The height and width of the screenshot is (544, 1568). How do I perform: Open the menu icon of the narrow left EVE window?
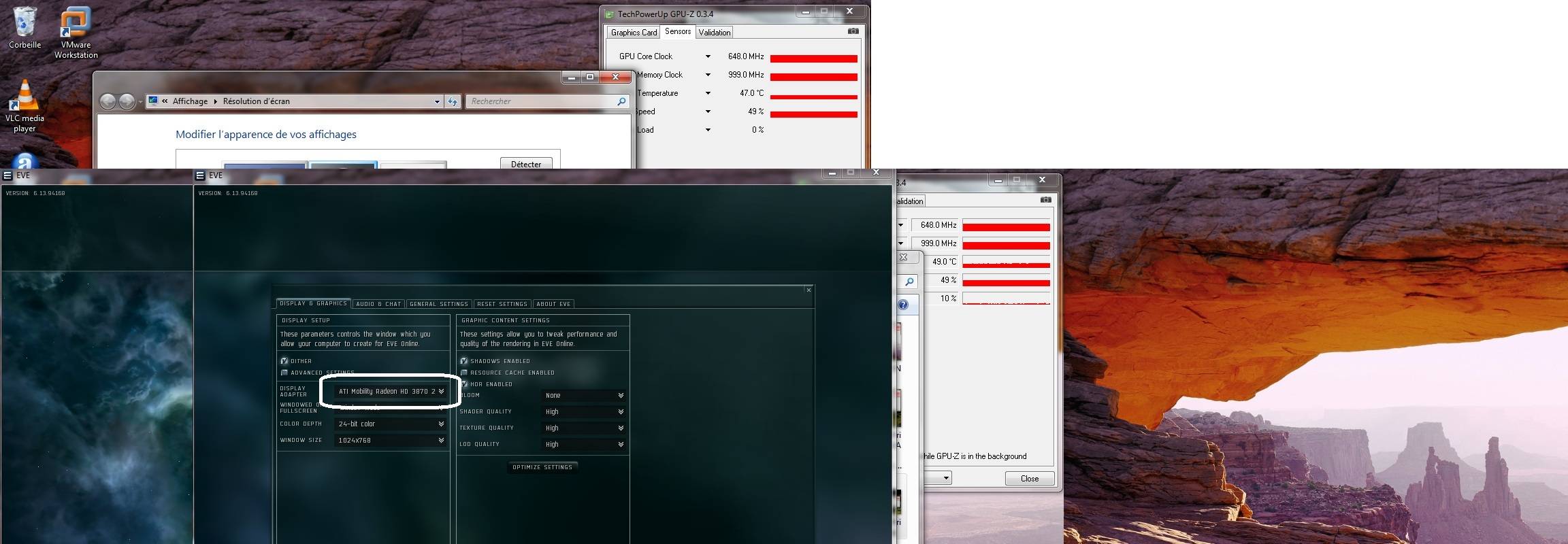7,175
